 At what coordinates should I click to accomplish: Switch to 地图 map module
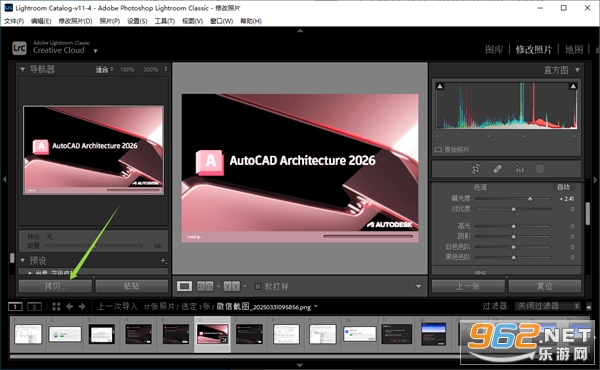click(574, 49)
